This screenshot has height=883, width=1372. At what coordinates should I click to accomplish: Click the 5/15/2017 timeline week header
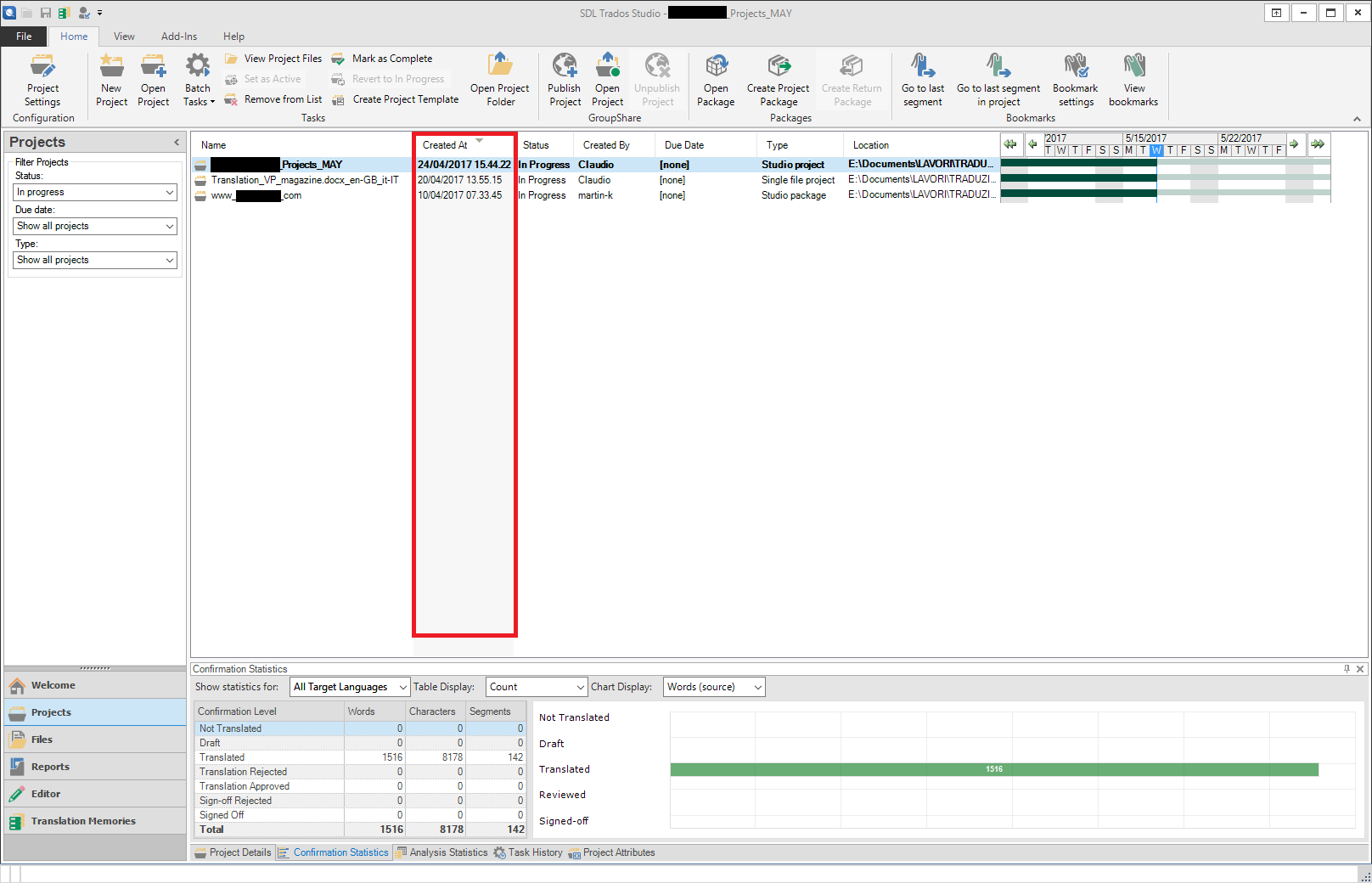click(x=1146, y=138)
